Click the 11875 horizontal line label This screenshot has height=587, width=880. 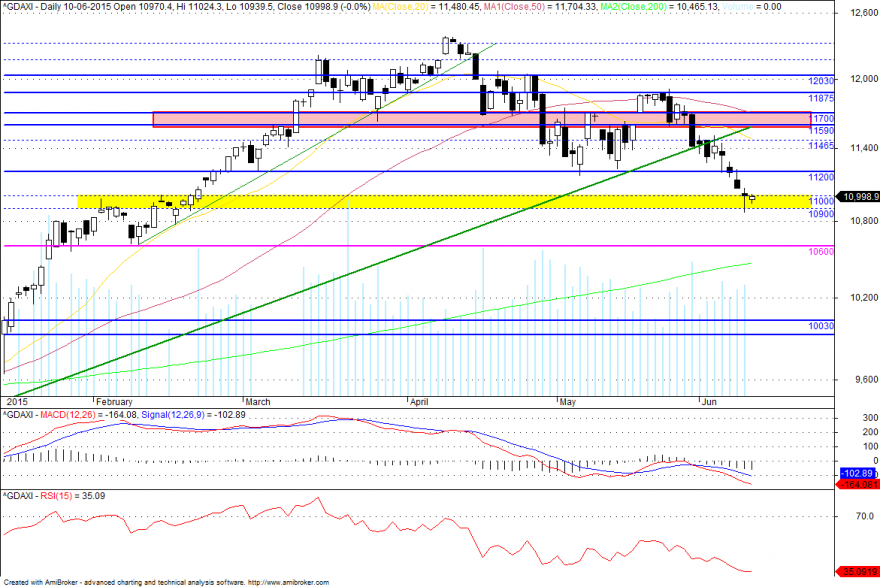pos(821,98)
